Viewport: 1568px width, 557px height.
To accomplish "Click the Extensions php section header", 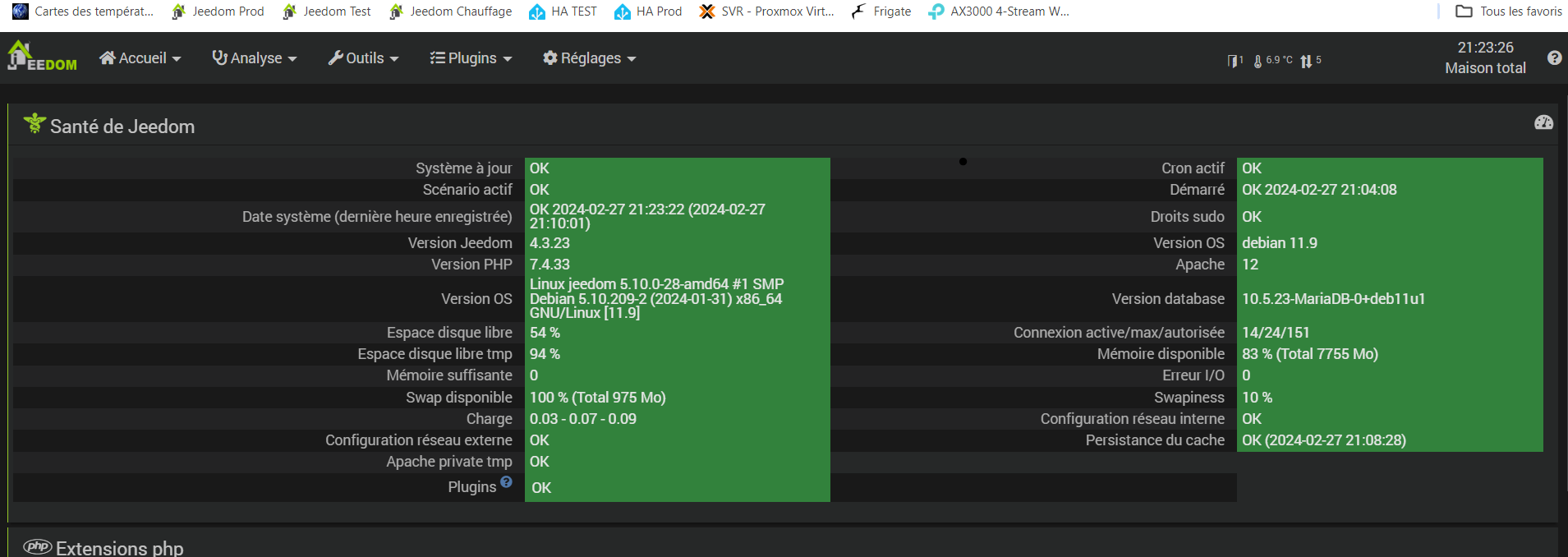I will pyautogui.click(x=119, y=548).
